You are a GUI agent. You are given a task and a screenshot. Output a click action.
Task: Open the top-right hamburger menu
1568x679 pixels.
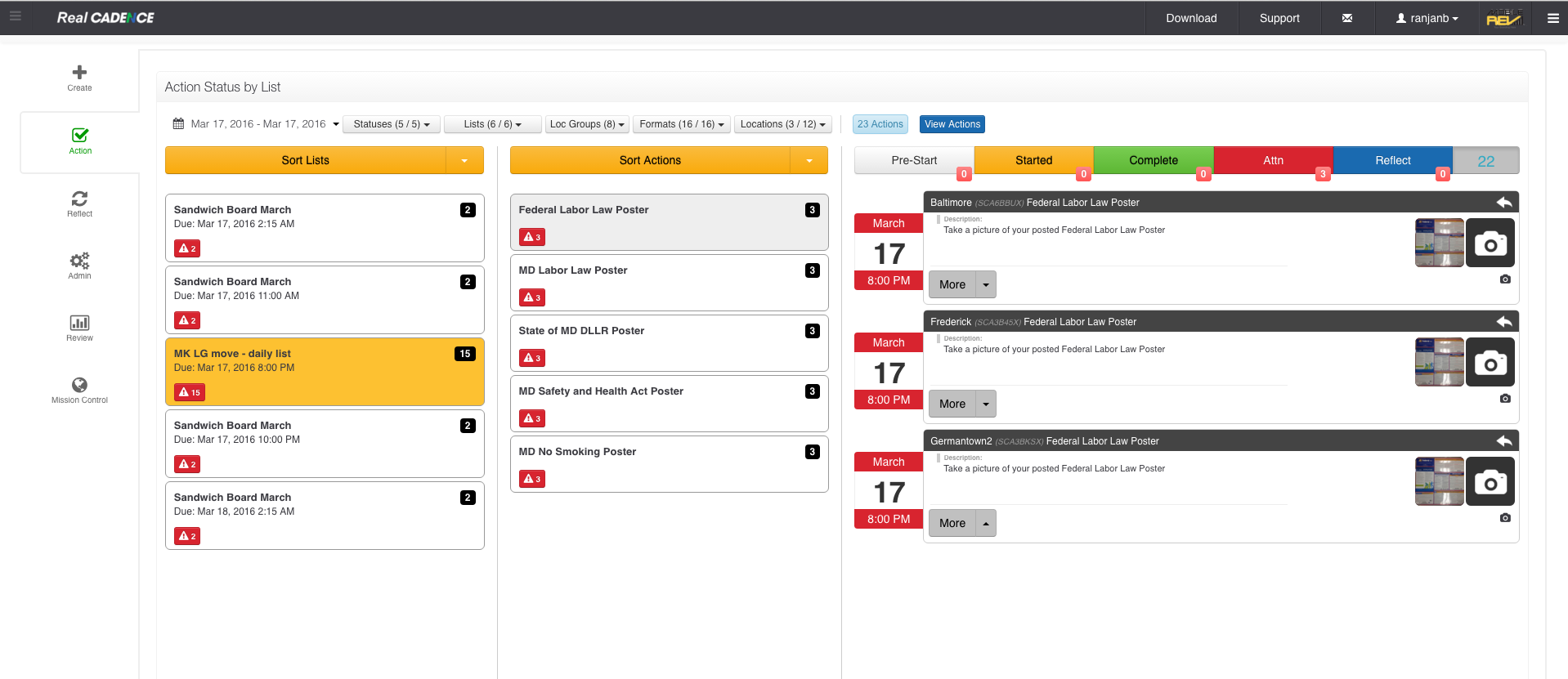1552,18
